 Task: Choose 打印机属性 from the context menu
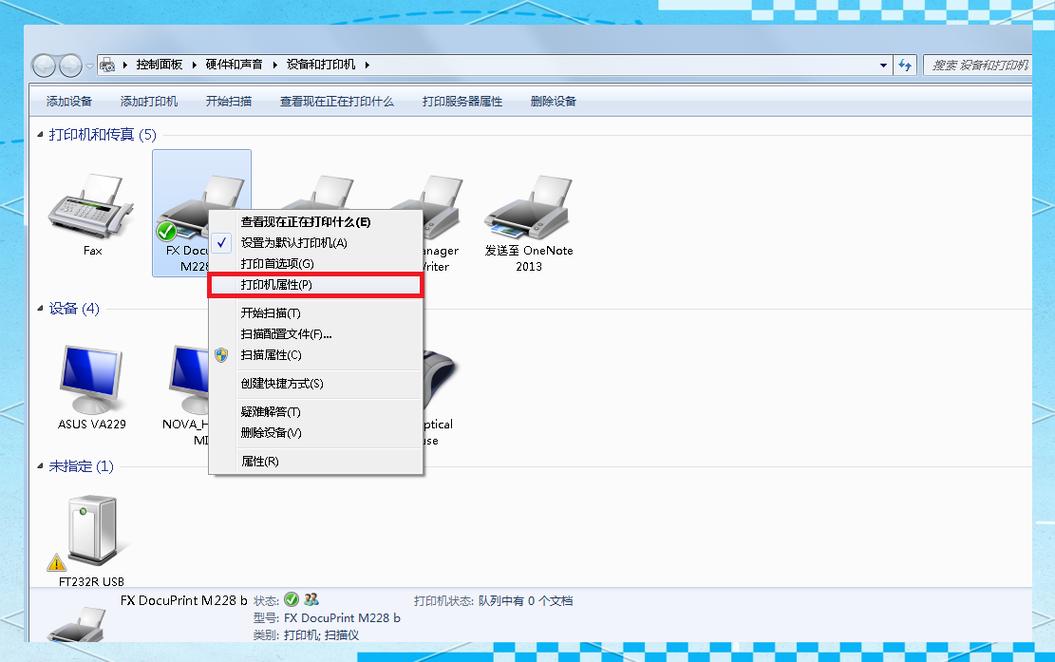click(x=290, y=285)
